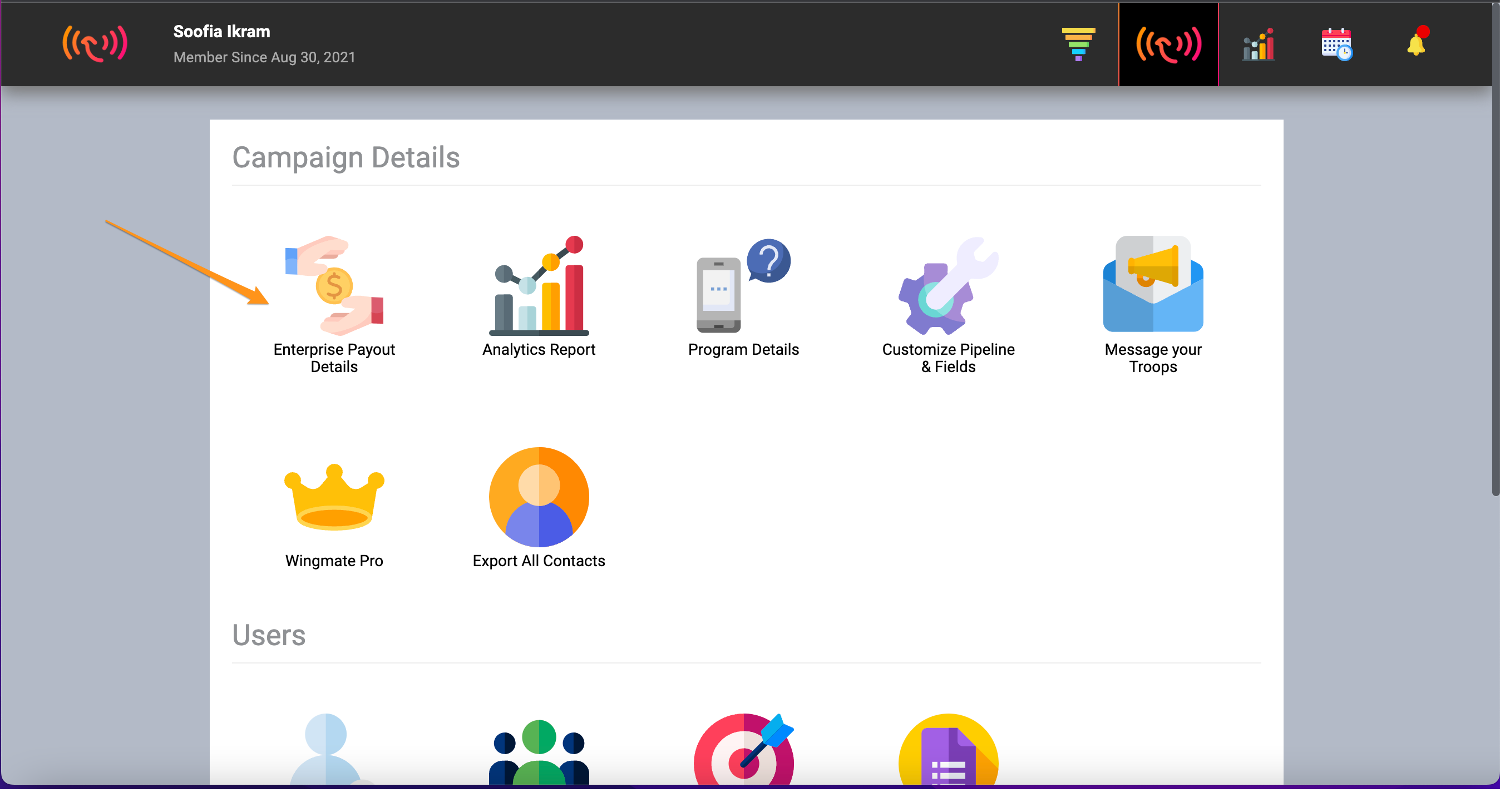Open the bar chart stats icon in header
The image size is (1500, 812).
[1259, 44]
